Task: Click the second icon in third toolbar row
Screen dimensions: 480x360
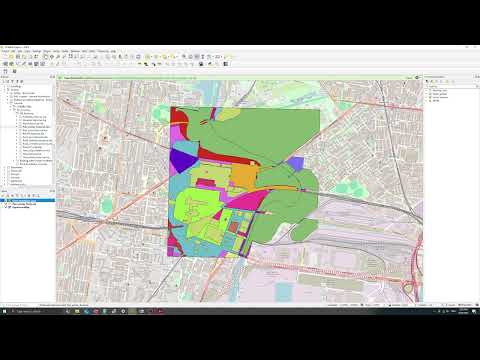Action: (14, 71)
